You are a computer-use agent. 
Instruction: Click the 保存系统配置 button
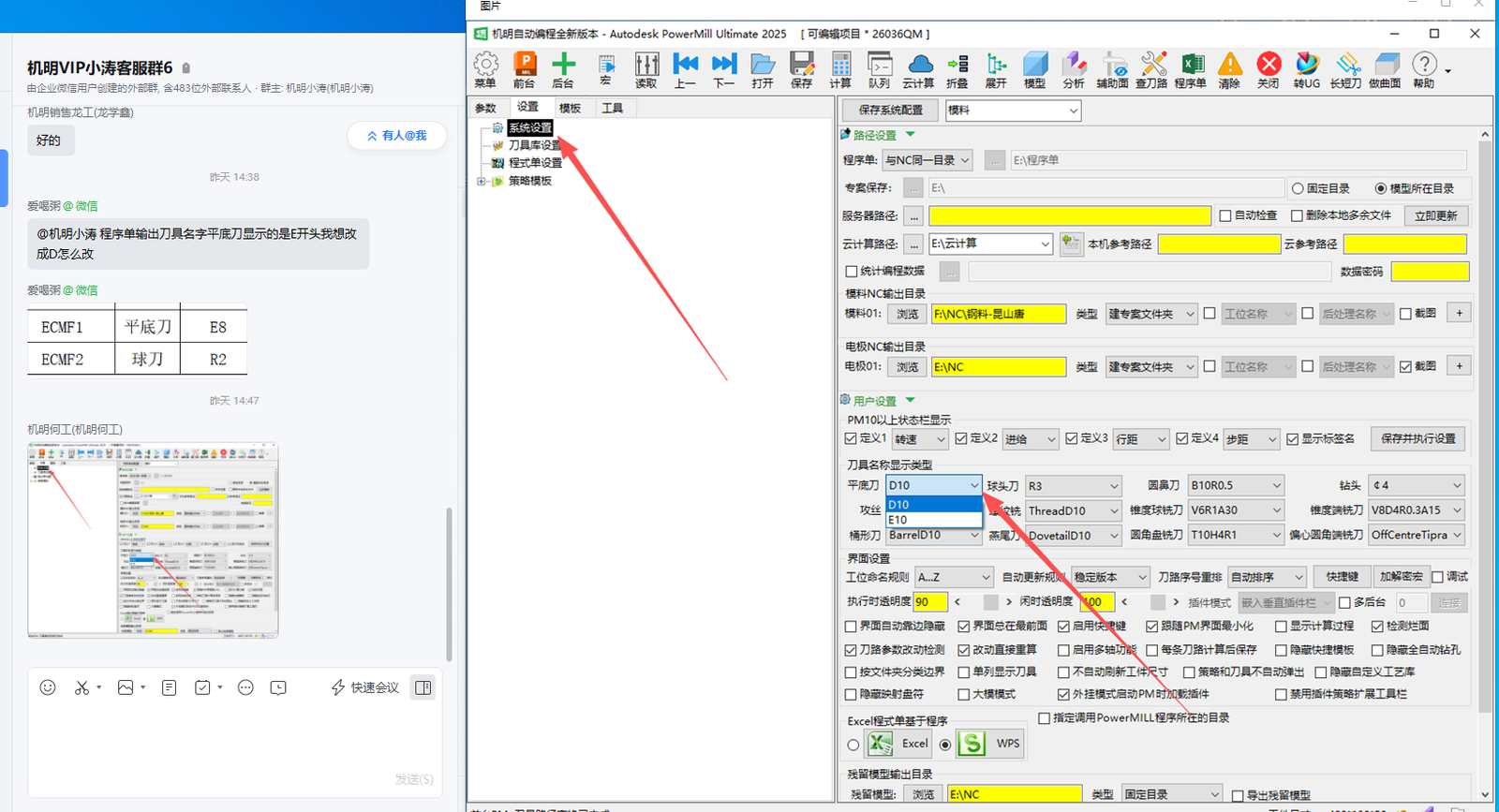coord(891,111)
